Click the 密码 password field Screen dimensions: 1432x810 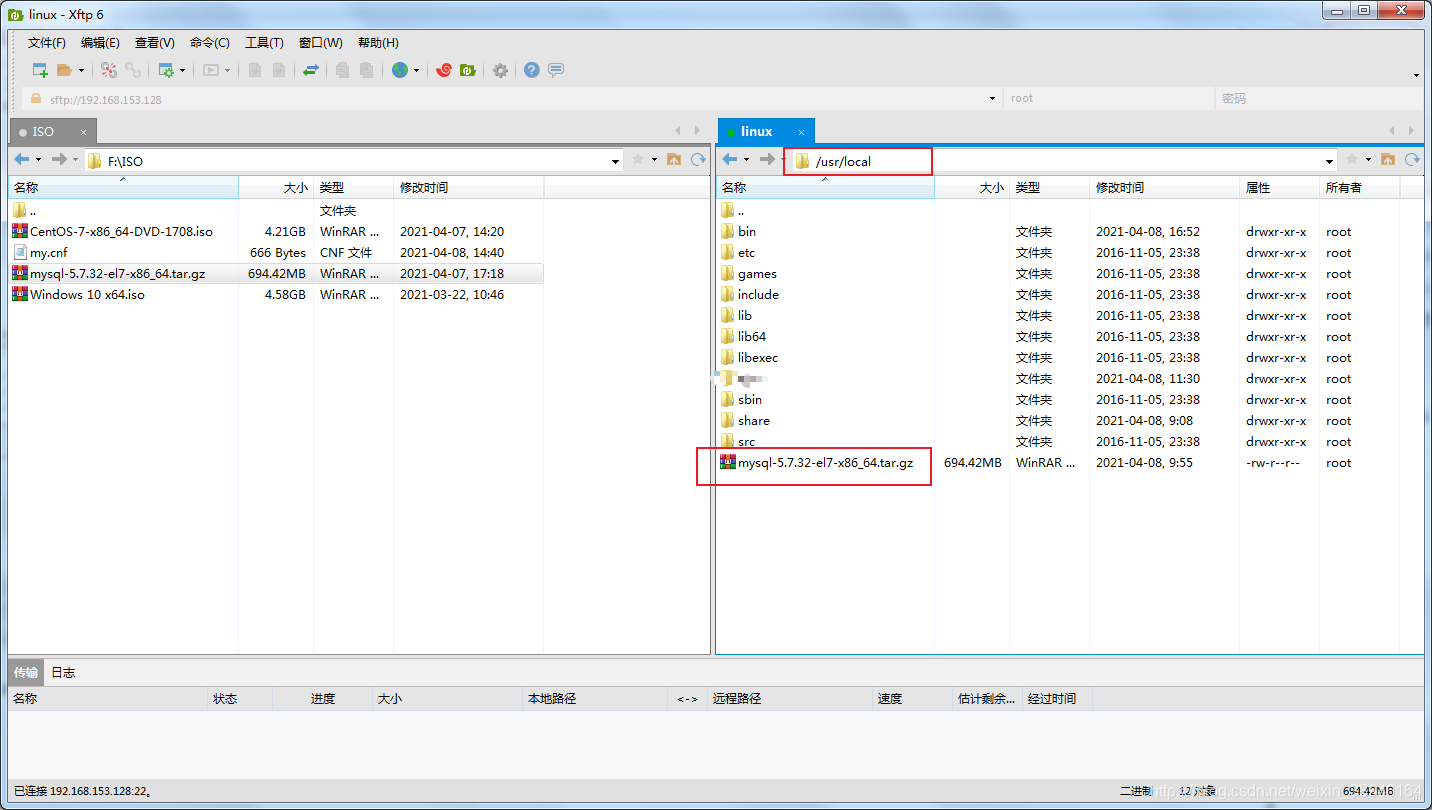coord(1318,99)
